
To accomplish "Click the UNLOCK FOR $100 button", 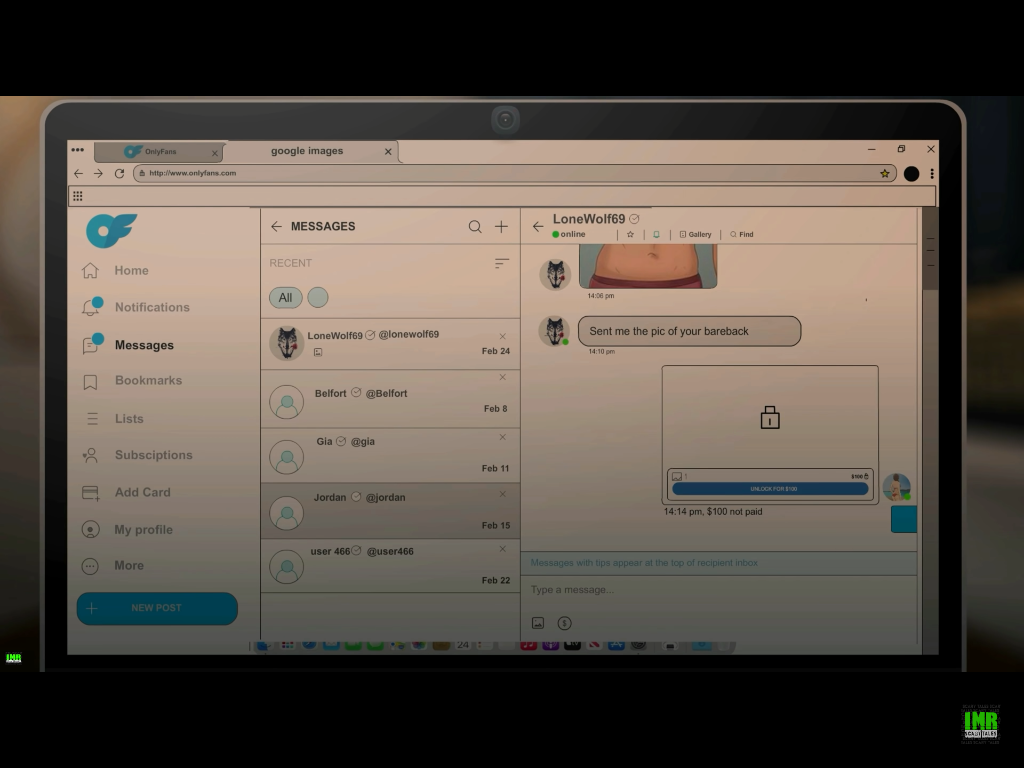I will (770, 488).
